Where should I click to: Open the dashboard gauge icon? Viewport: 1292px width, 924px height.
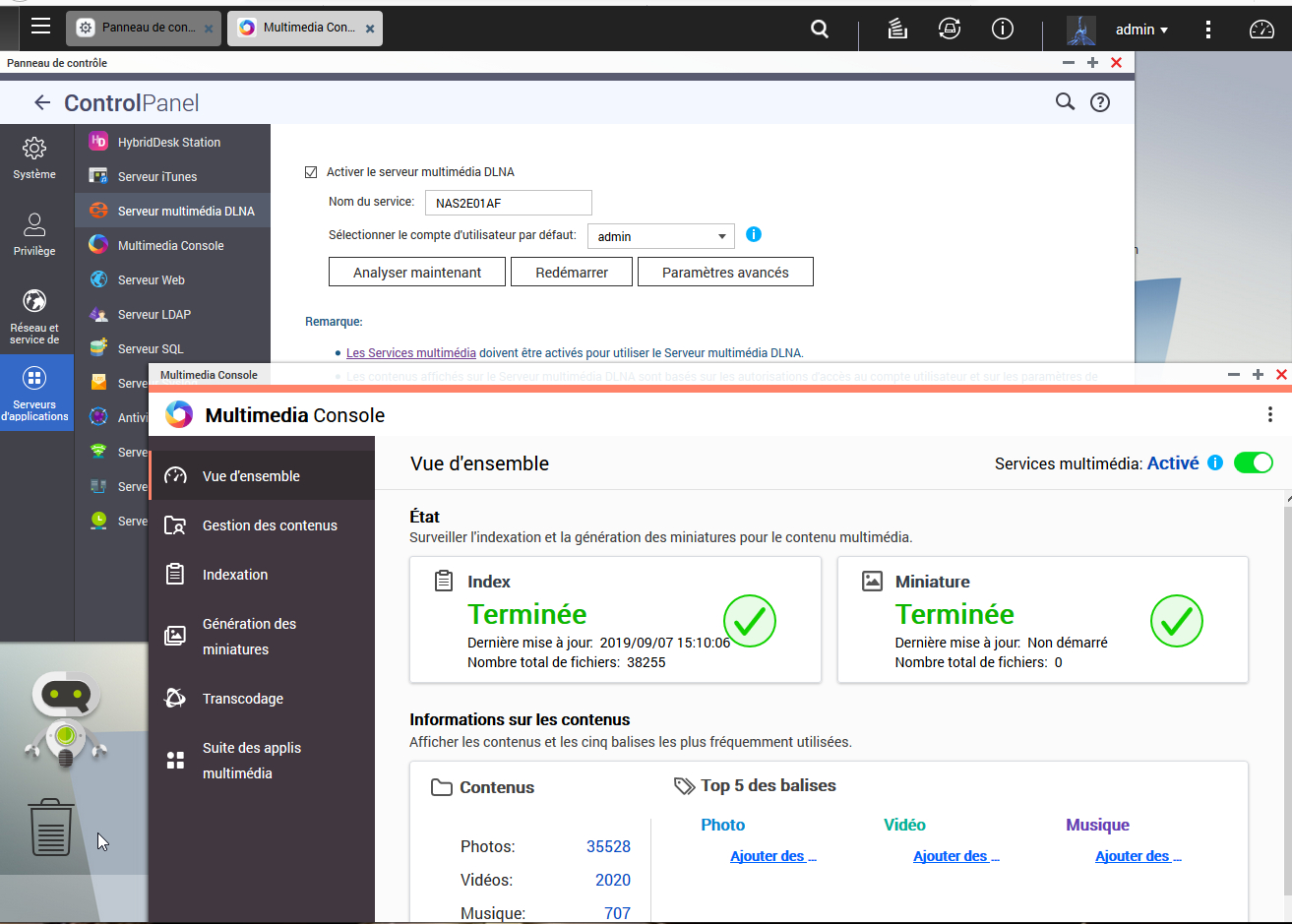pyautogui.click(x=1261, y=30)
